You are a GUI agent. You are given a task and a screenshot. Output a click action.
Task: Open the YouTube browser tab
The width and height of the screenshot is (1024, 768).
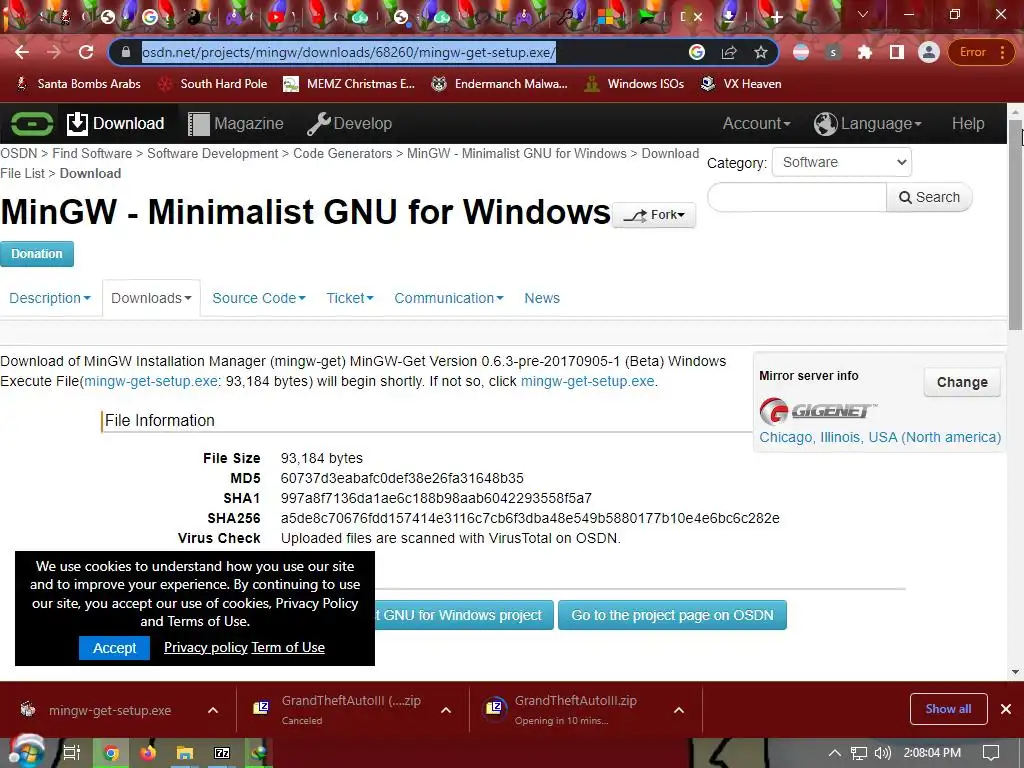click(276, 17)
